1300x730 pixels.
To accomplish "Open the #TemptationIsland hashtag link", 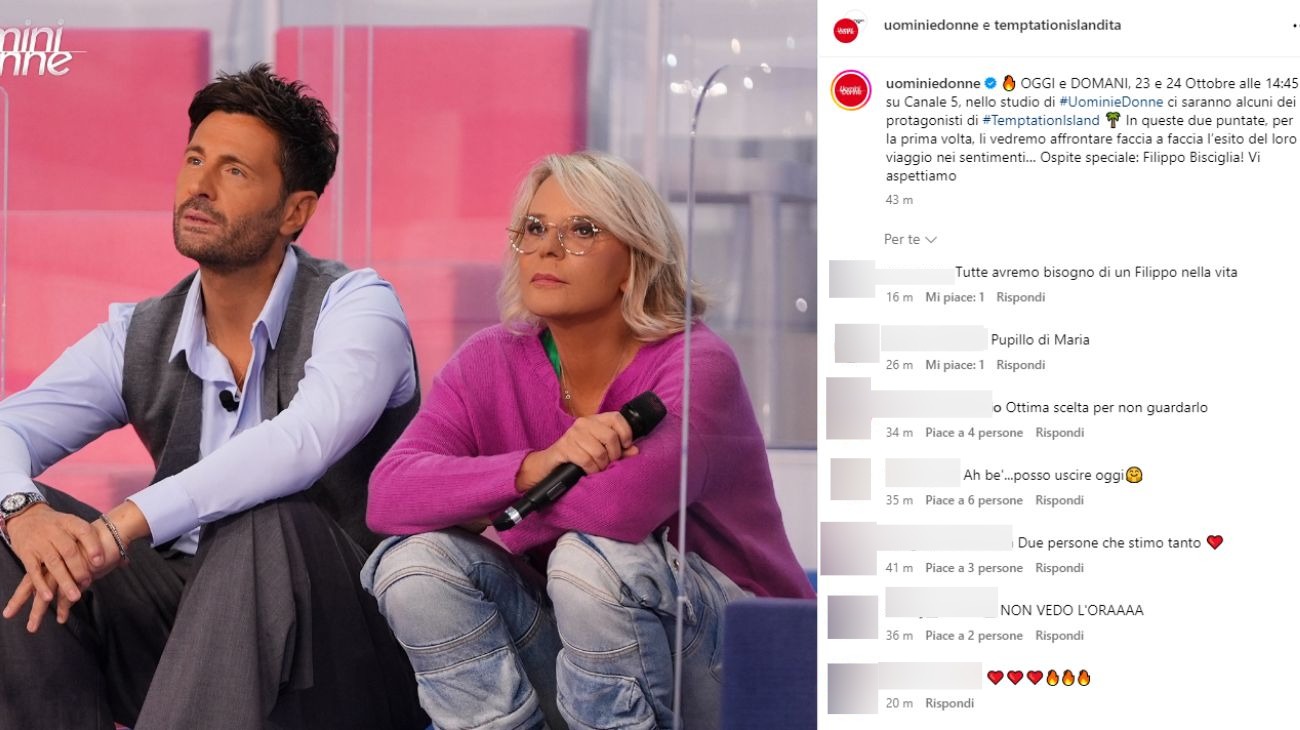I will pos(1040,120).
